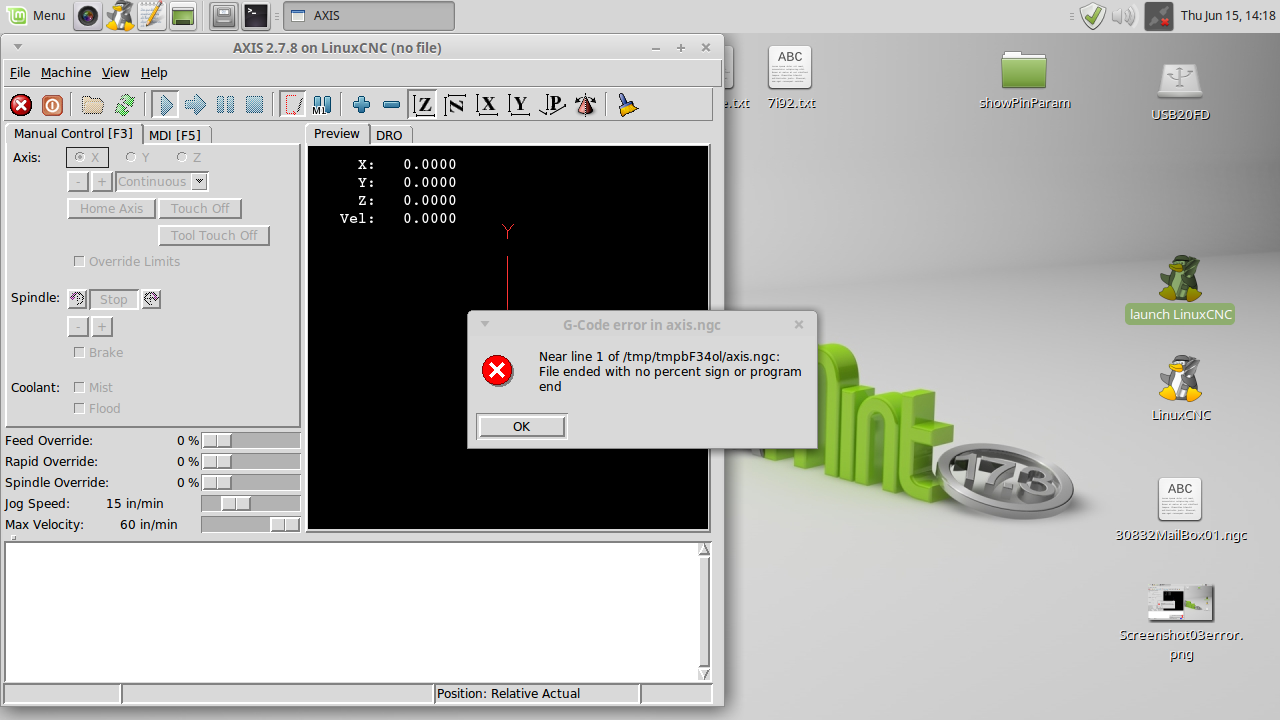The image size is (1280, 720).
Task: Select the Preview tab
Action: (337, 133)
